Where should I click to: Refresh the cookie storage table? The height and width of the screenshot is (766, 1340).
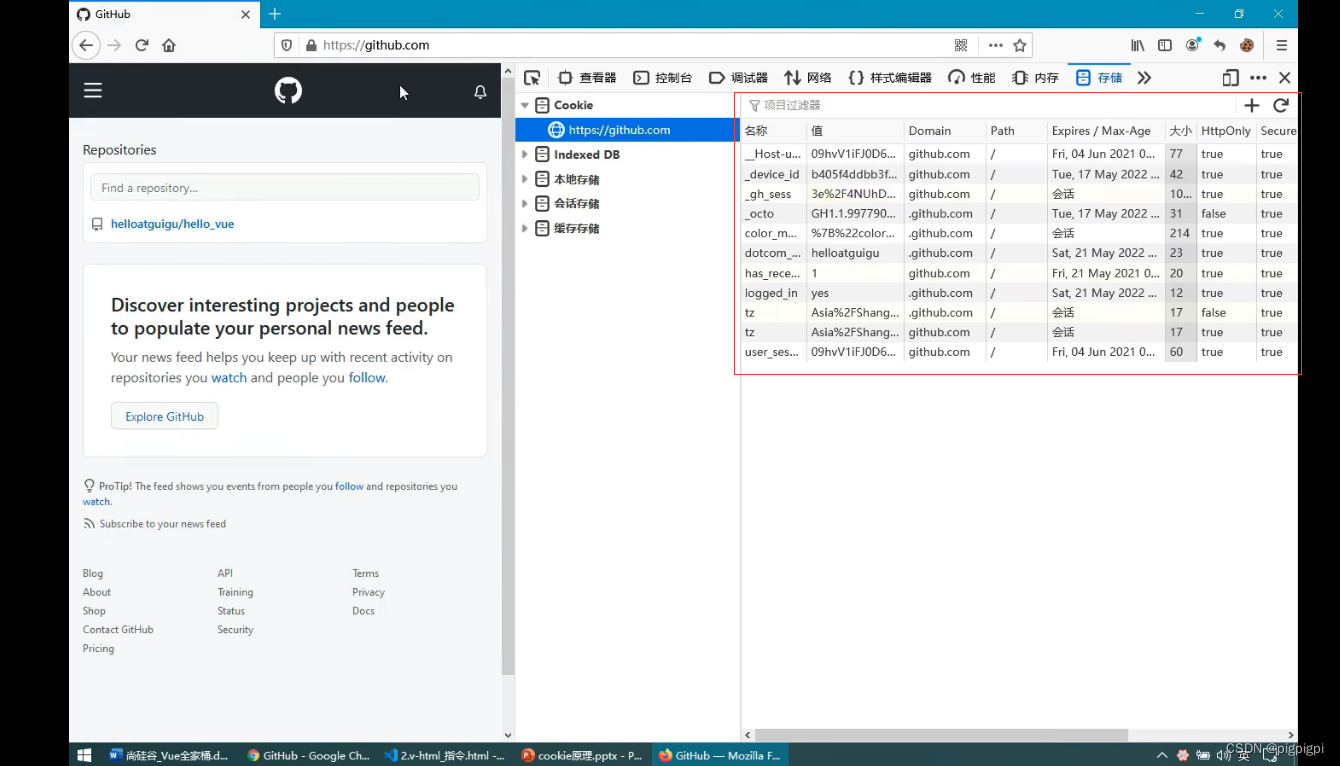point(1281,105)
